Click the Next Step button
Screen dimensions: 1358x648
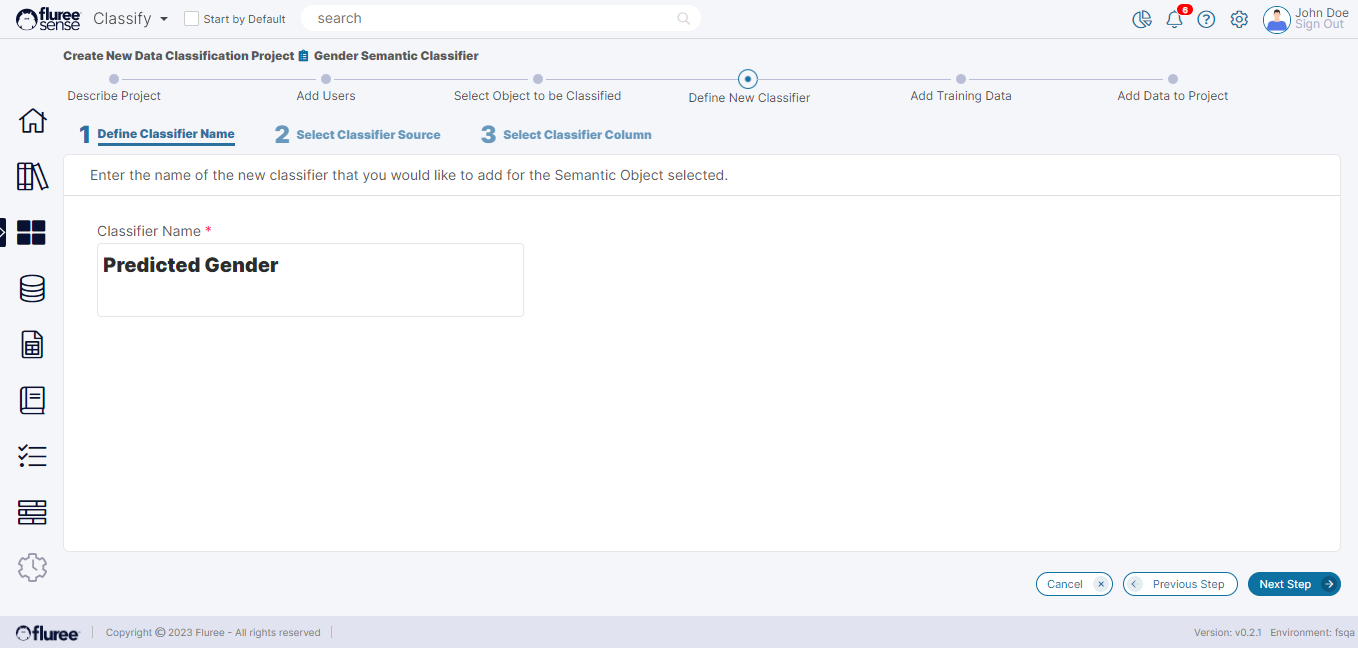1293,584
